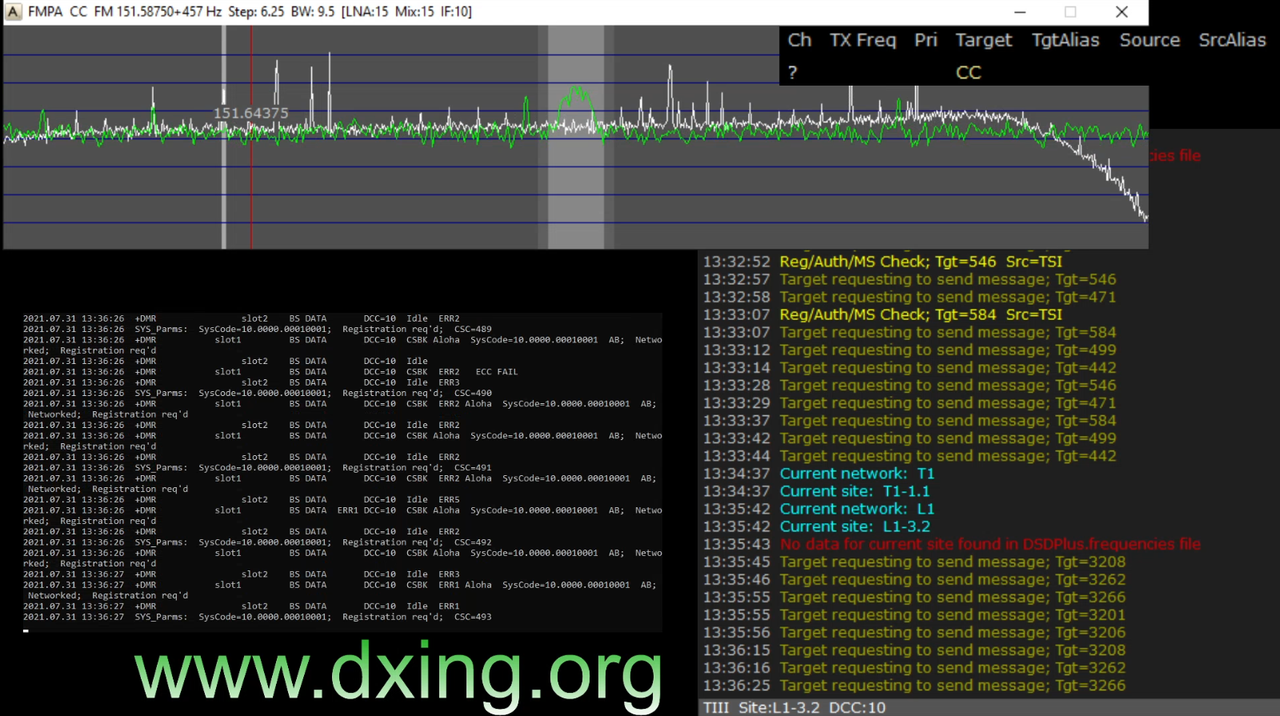This screenshot has width=1280, height=716.
Task: Select 13:36:25 log line Tgt=3266
Action: [x=914, y=685]
